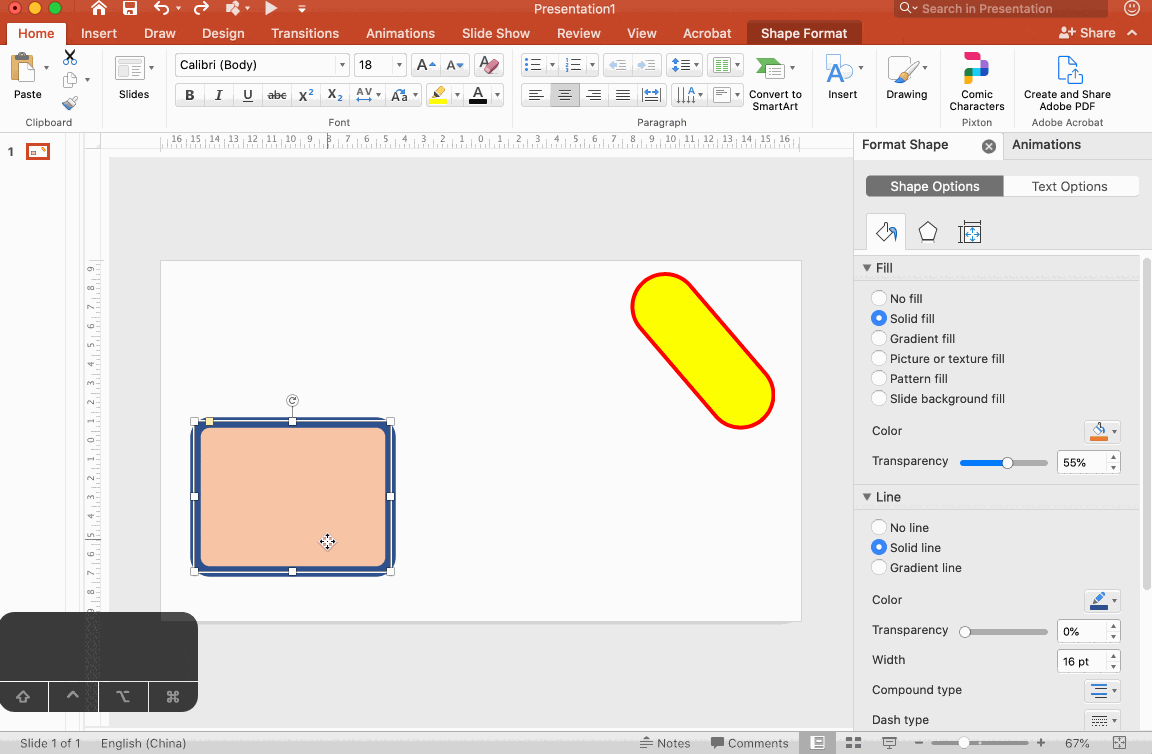
Task: Click the Format Painter brush icon
Action: click(70, 103)
